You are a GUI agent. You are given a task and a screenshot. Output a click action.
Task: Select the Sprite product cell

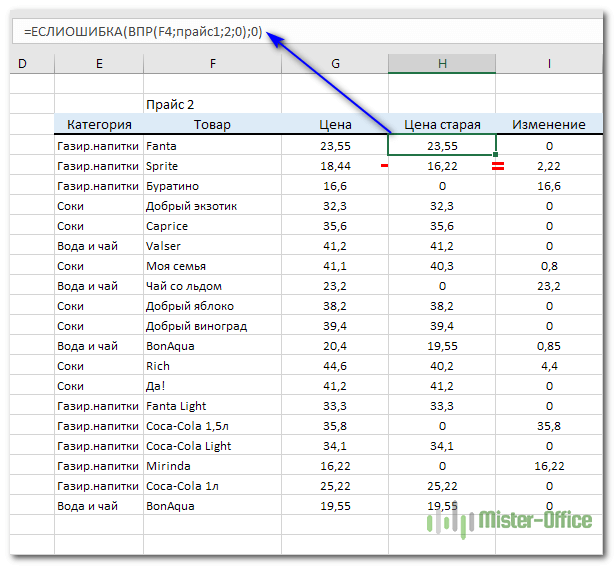(x=213, y=166)
